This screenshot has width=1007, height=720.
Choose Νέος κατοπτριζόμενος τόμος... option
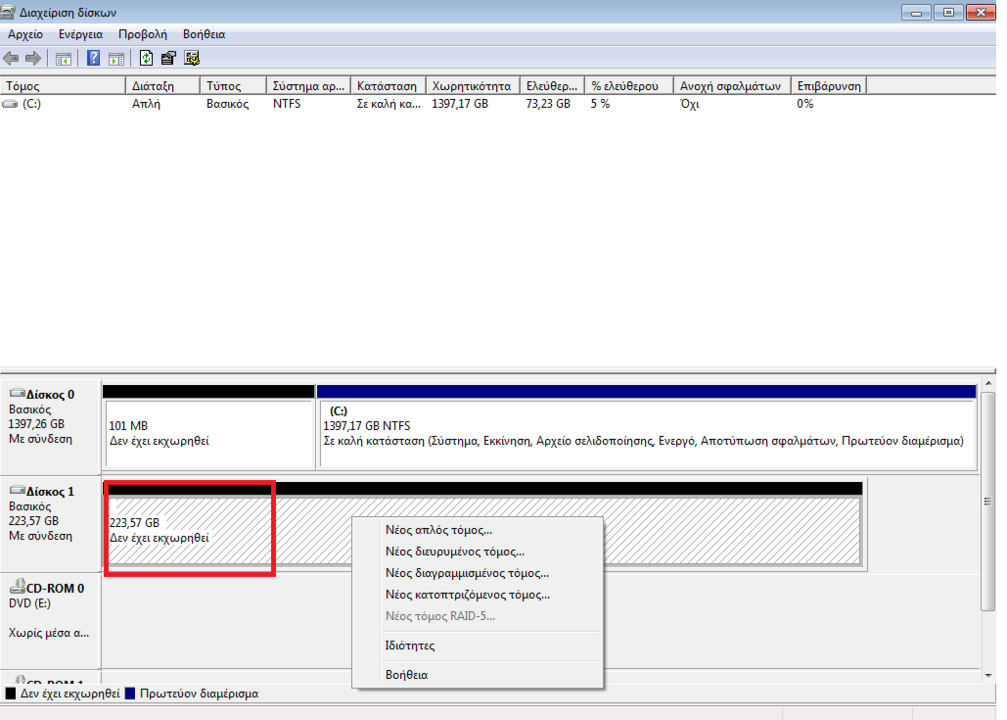click(478, 595)
